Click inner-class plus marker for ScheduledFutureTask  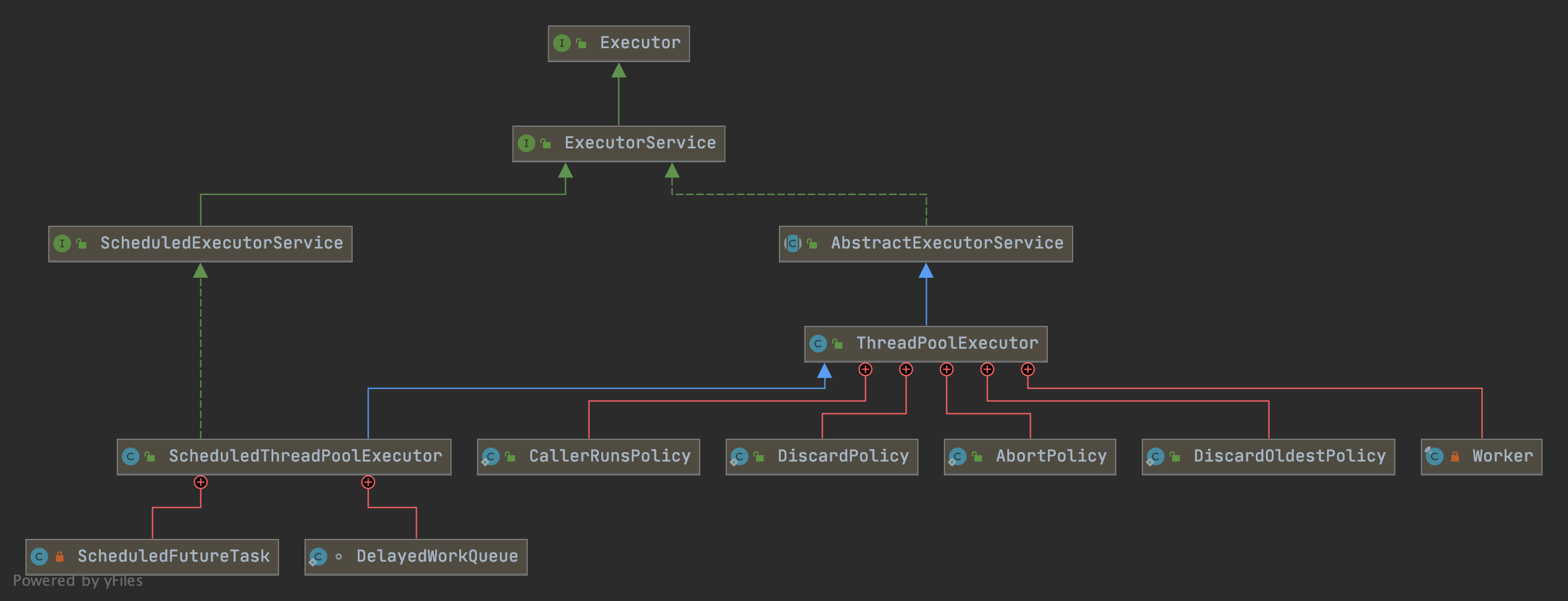[x=200, y=482]
